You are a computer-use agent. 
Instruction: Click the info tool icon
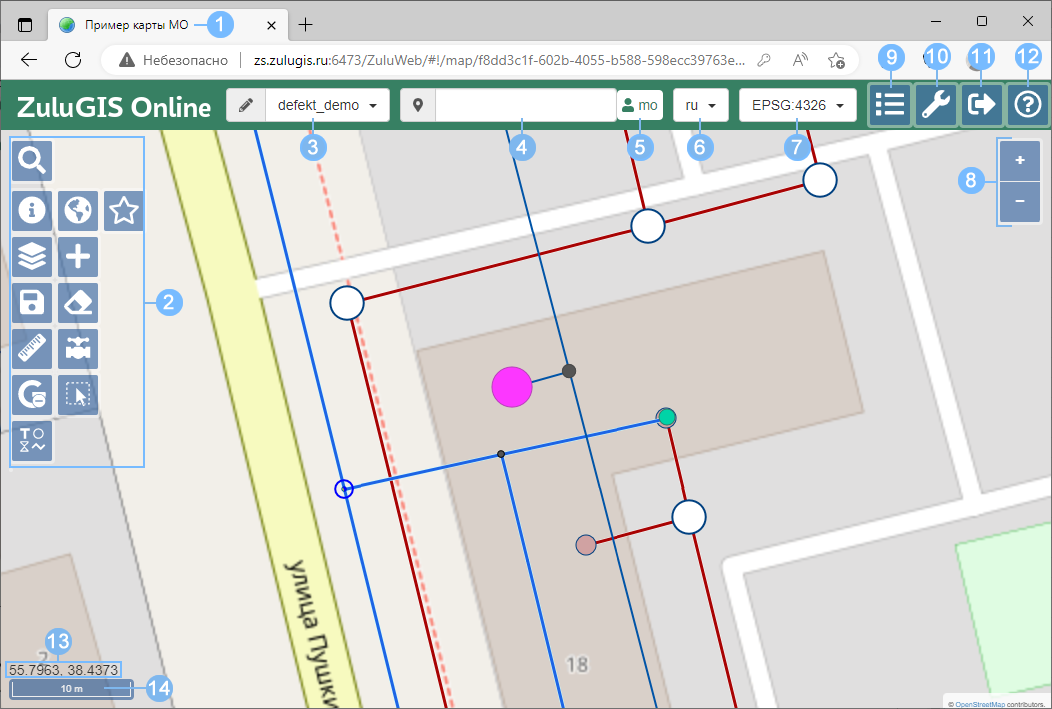tap(32, 210)
